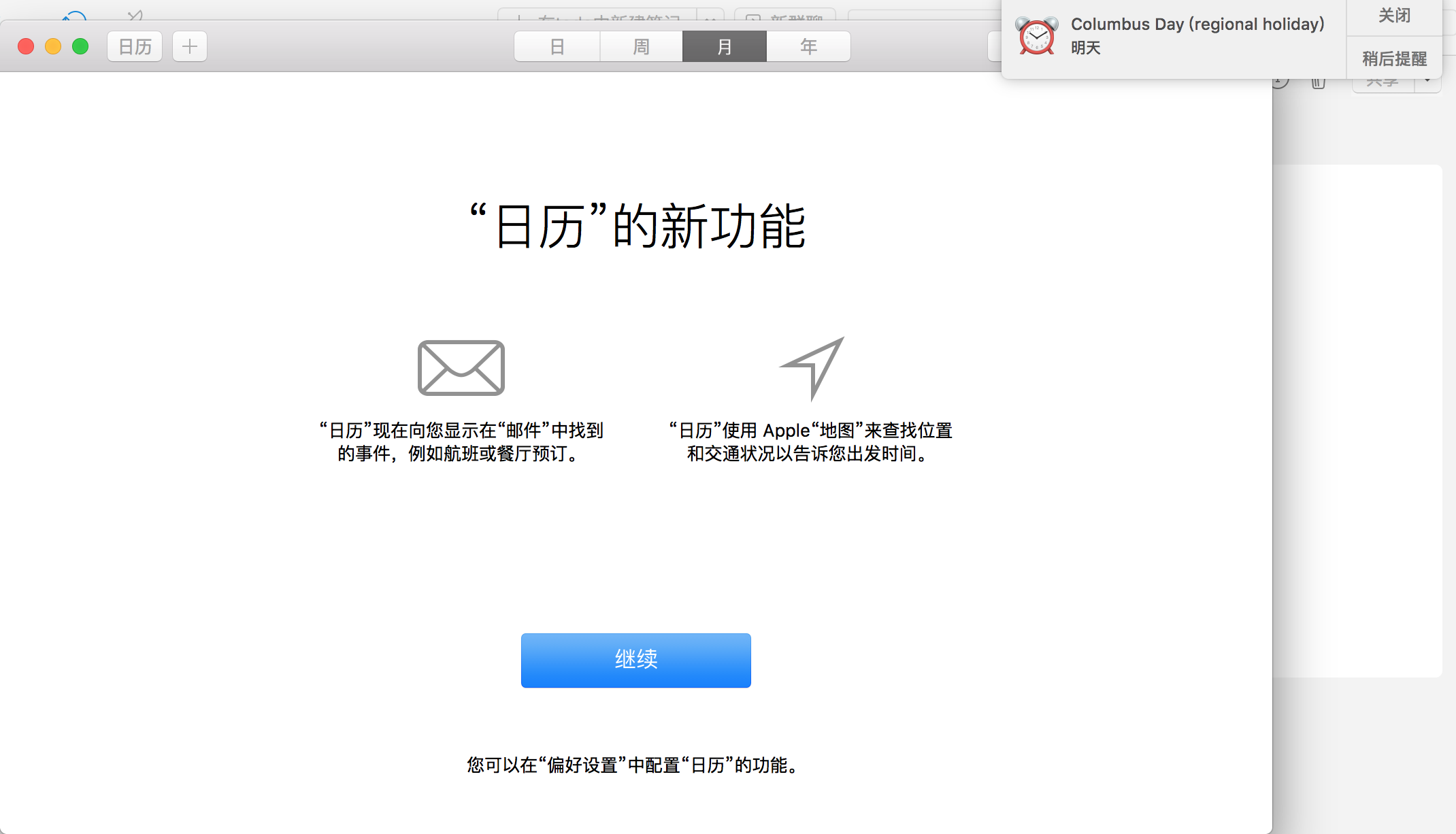Viewport: 1456px width, 834px height.
Task: Add a new event with plus icon
Action: (x=190, y=46)
